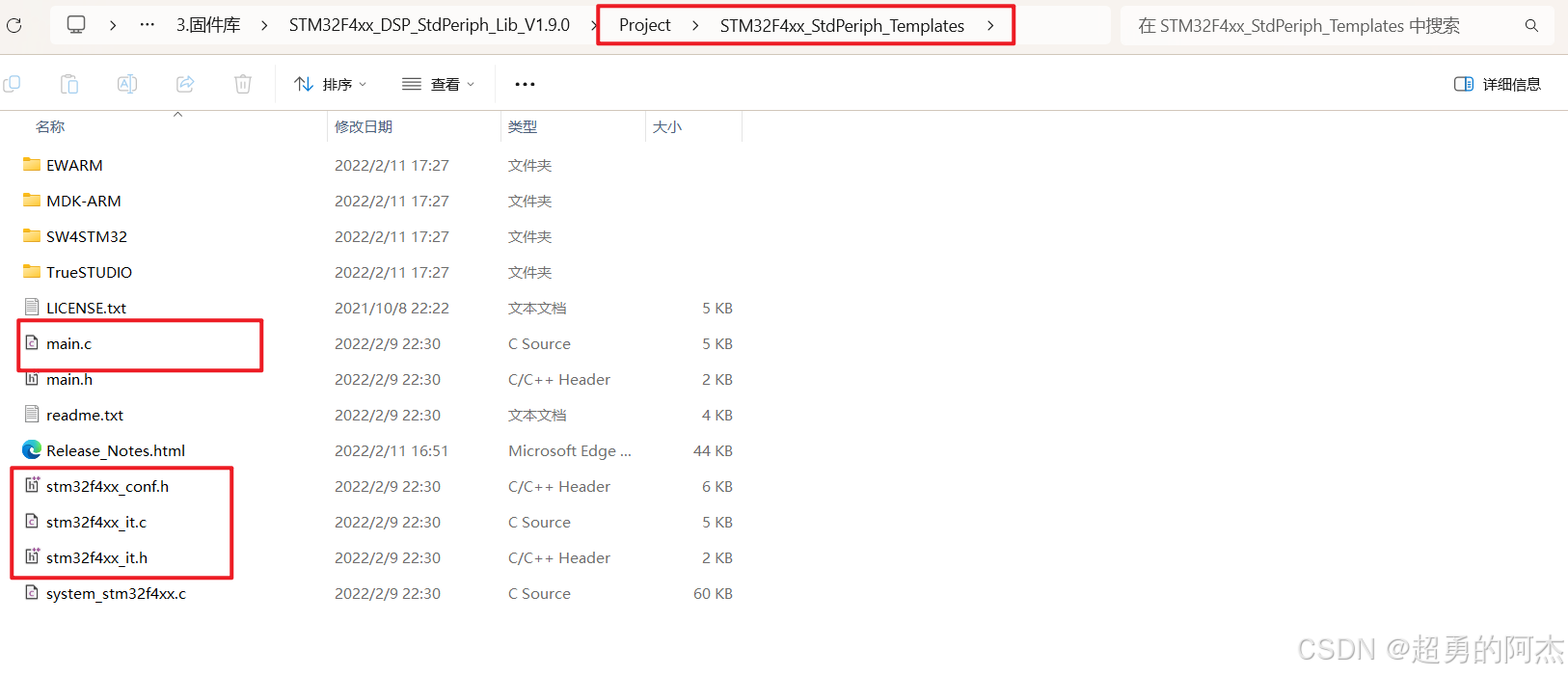Image resolution: width=1568 pixels, height=676 pixels.
Task: Click the Delete trash icon
Action: [243, 84]
